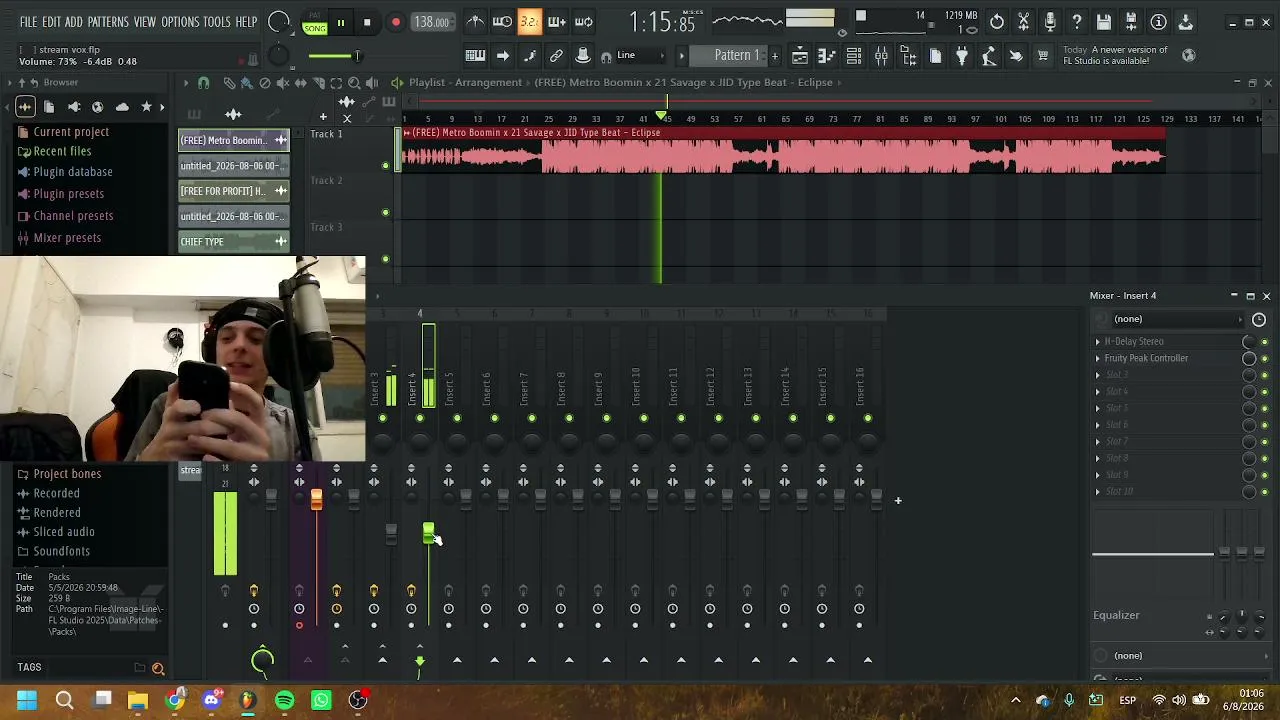Viewport: 1280px width, 720px height.
Task: Open the OPTIONS menu
Action: pyautogui.click(x=180, y=22)
